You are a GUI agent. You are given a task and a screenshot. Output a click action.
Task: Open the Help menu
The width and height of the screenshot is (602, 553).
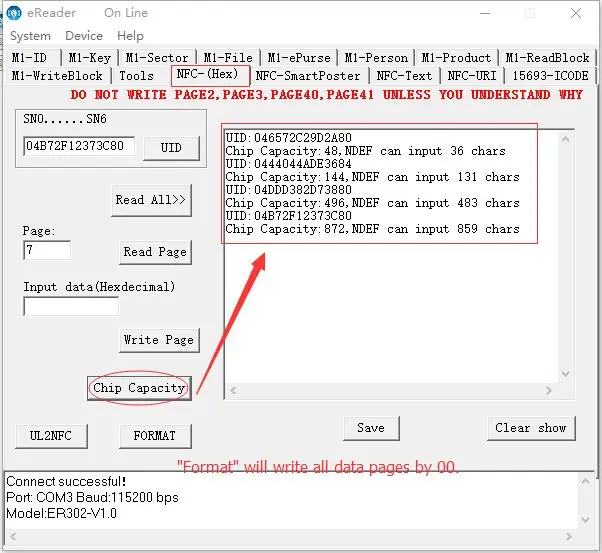coord(131,36)
